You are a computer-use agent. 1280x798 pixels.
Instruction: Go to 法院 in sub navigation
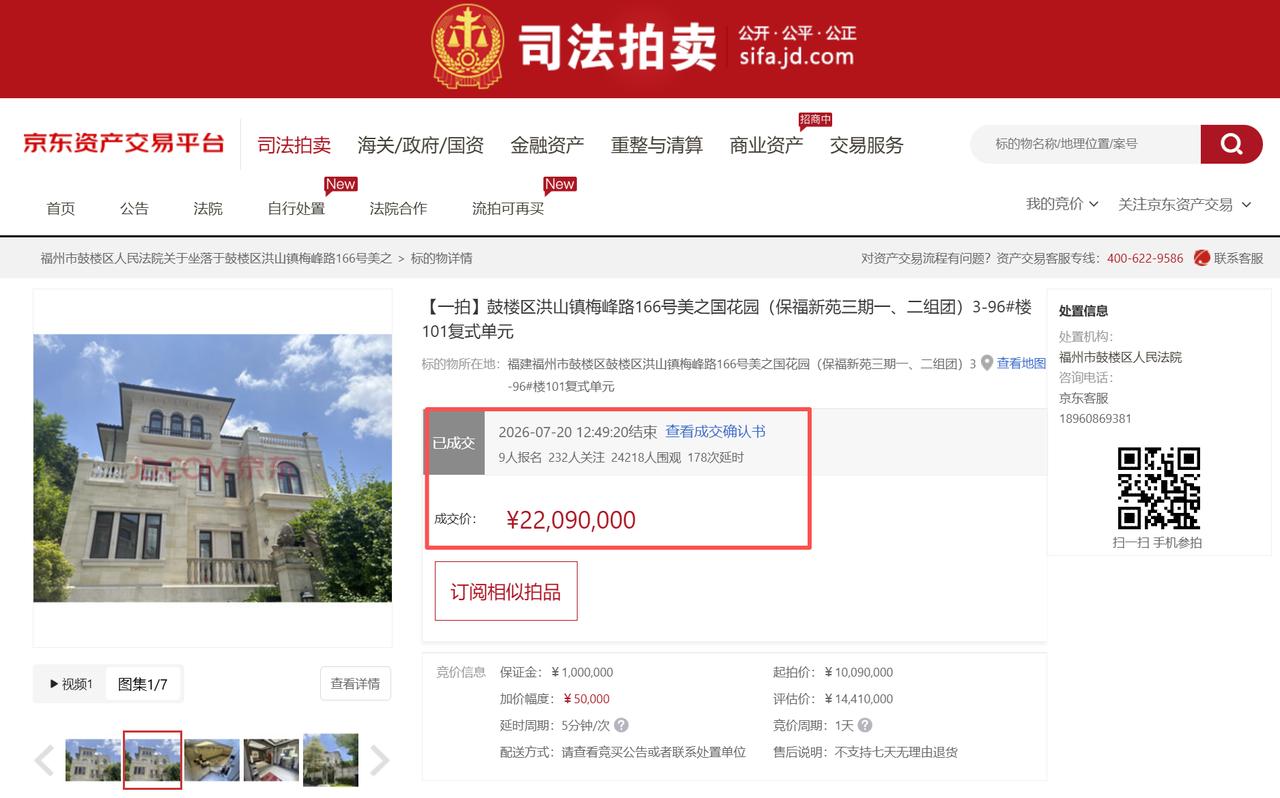208,208
